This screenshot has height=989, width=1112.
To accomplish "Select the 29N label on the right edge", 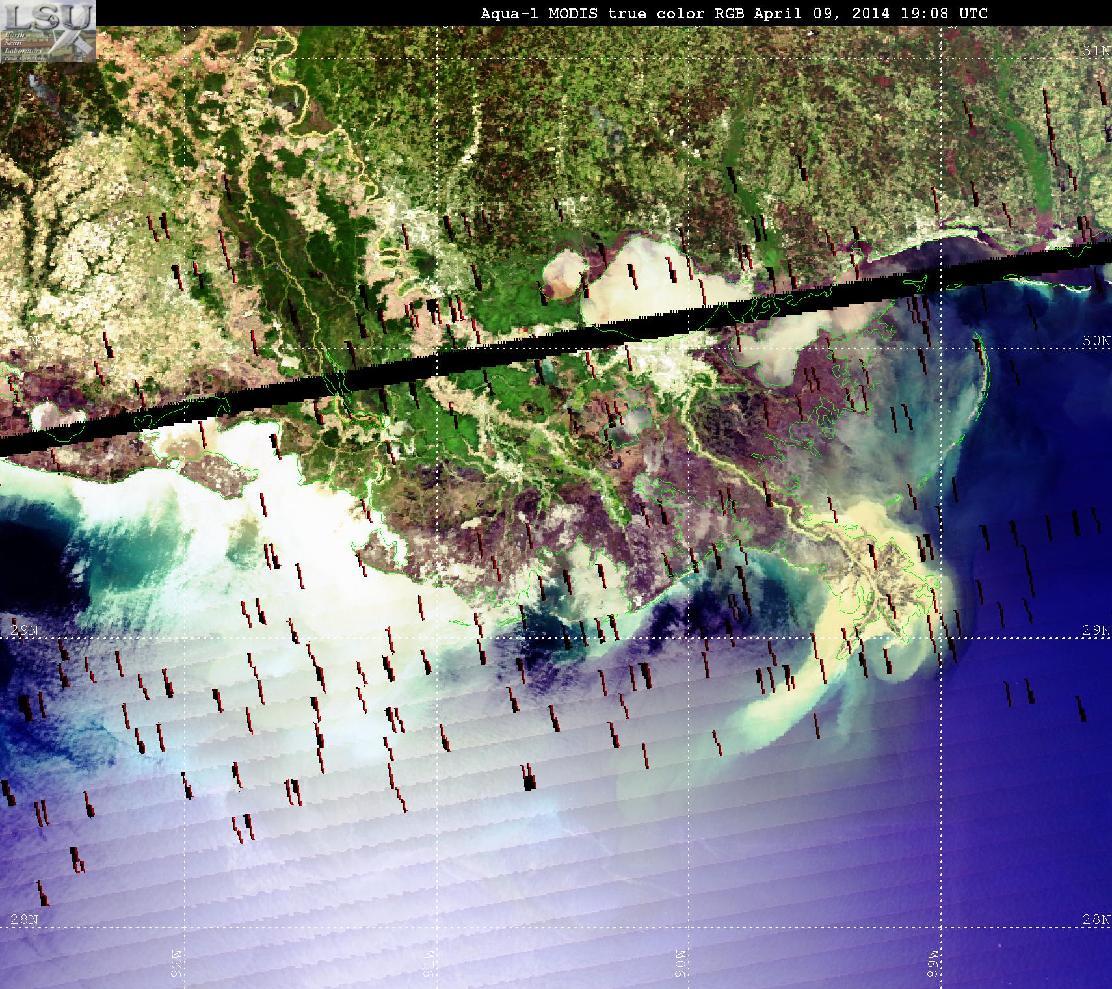I will [1096, 630].
